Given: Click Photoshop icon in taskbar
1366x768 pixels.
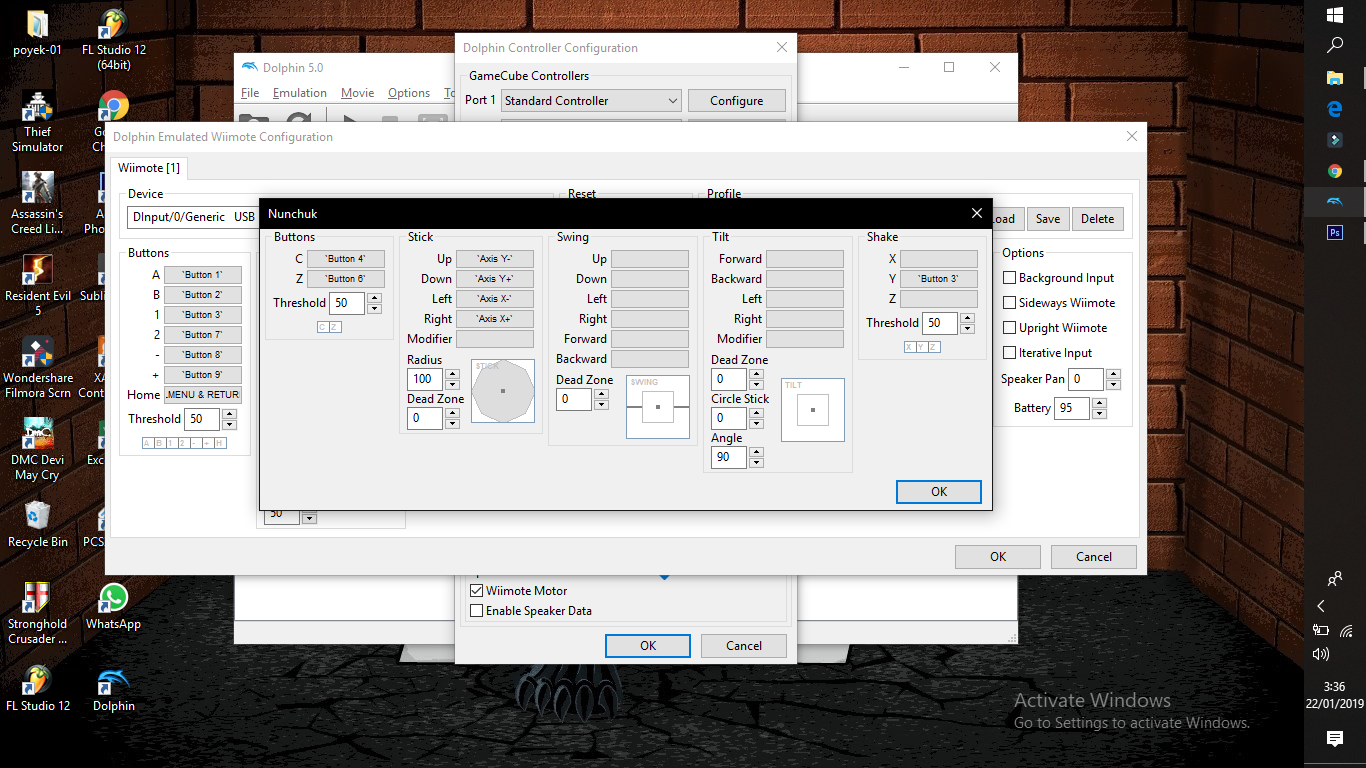Looking at the screenshot, I should tap(1334, 232).
